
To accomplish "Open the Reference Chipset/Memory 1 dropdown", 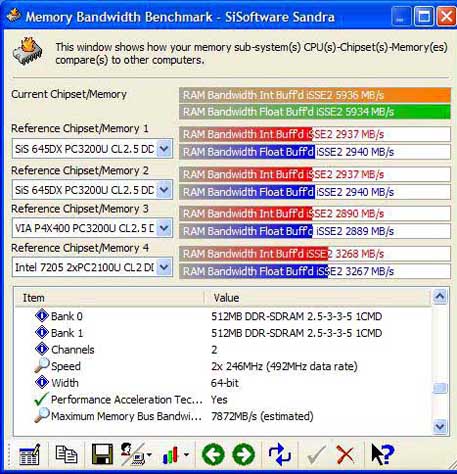I will point(164,149).
